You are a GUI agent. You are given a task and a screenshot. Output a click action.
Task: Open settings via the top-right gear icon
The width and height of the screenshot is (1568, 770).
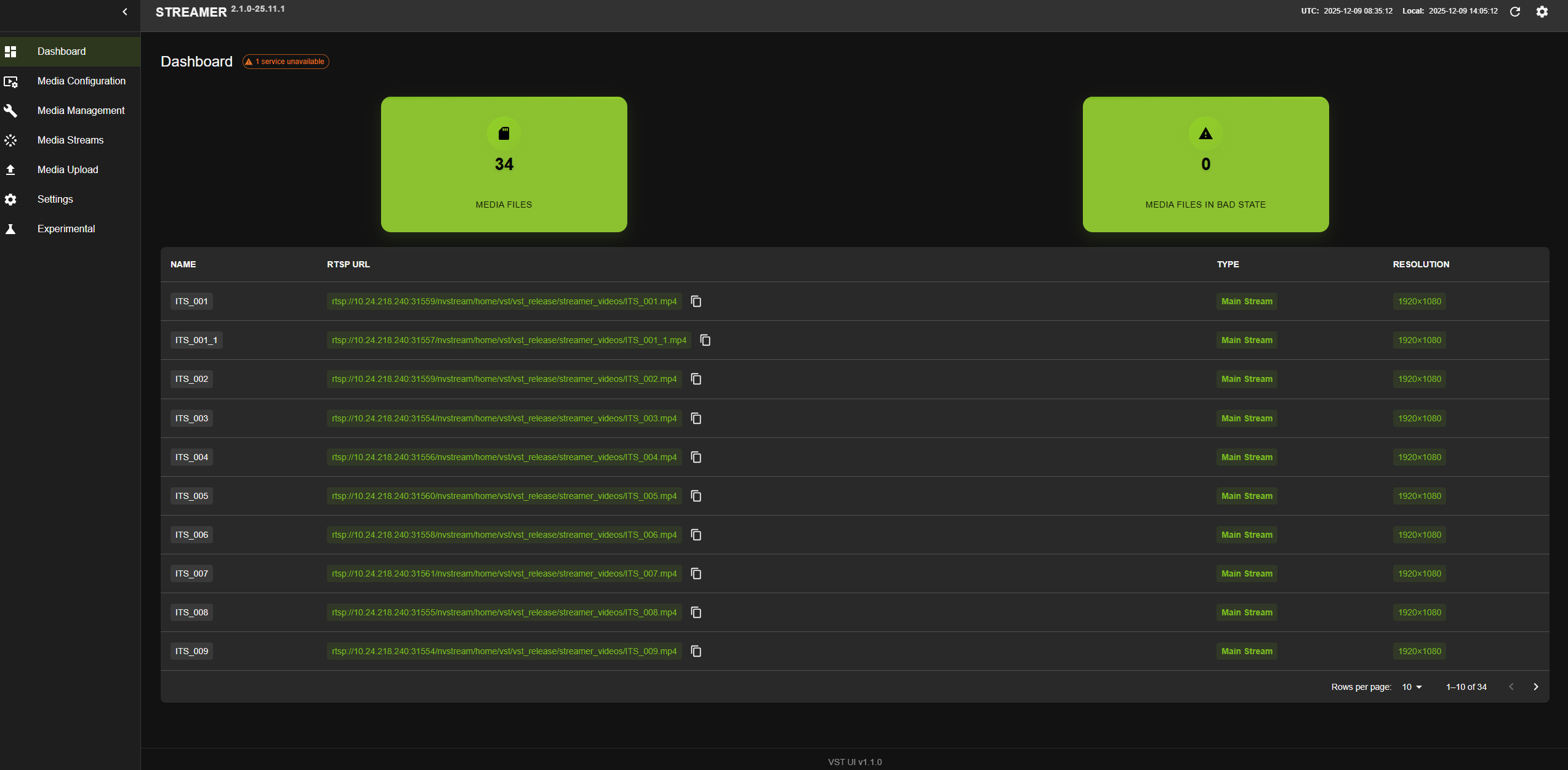point(1542,11)
